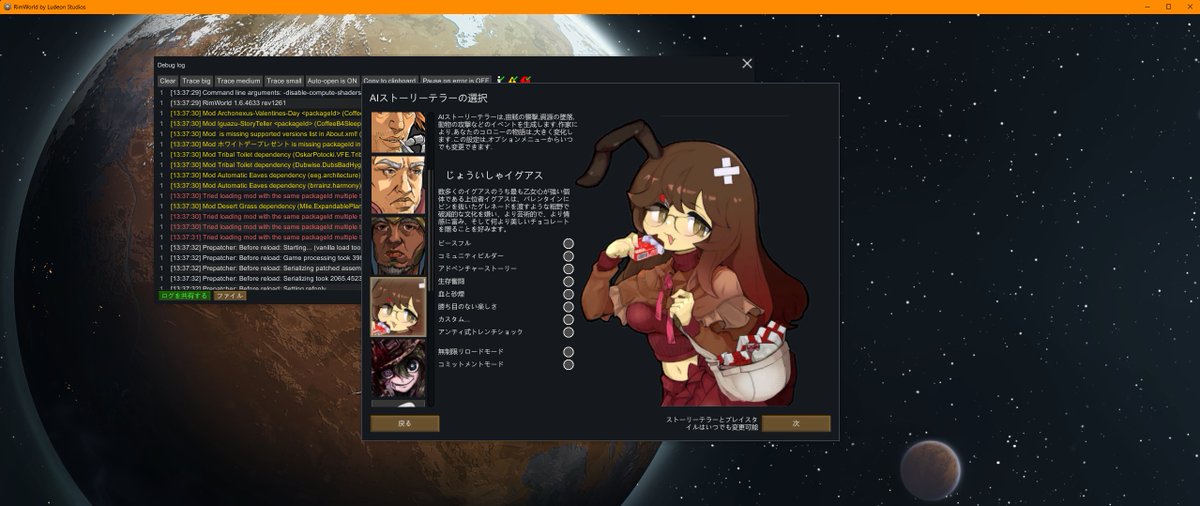Click the red error filter icon in Debug log
Viewport: 1200px width, 506px height.
coord(525,80)
